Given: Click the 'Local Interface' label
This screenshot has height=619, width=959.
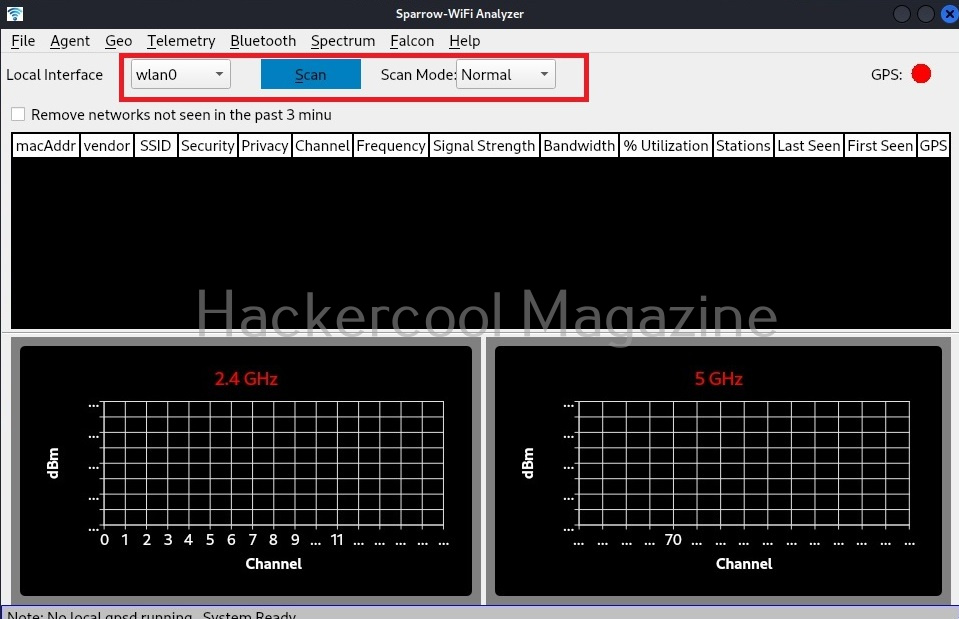Looking at the screenshot, I should (x=54, y=75).
